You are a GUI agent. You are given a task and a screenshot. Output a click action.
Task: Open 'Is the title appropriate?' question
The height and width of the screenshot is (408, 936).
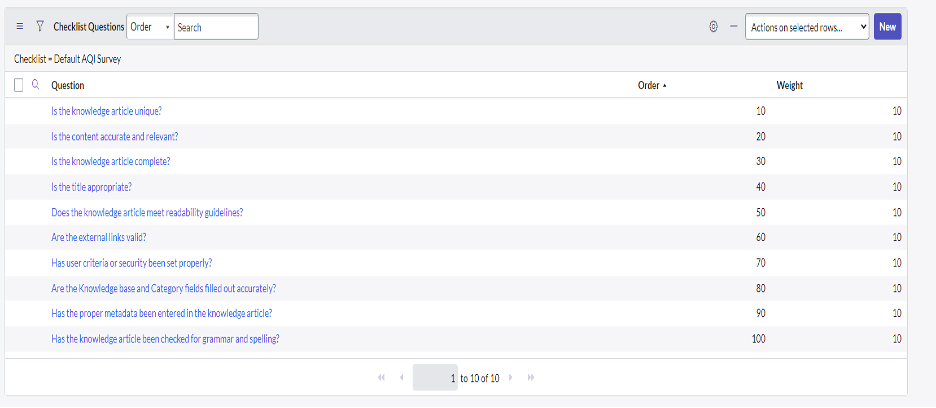click(91, 187)
